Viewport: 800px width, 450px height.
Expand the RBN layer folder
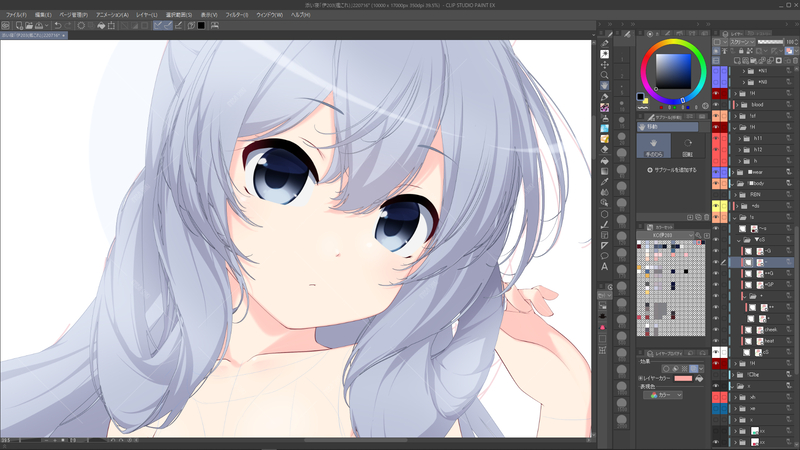coord(735,194)
